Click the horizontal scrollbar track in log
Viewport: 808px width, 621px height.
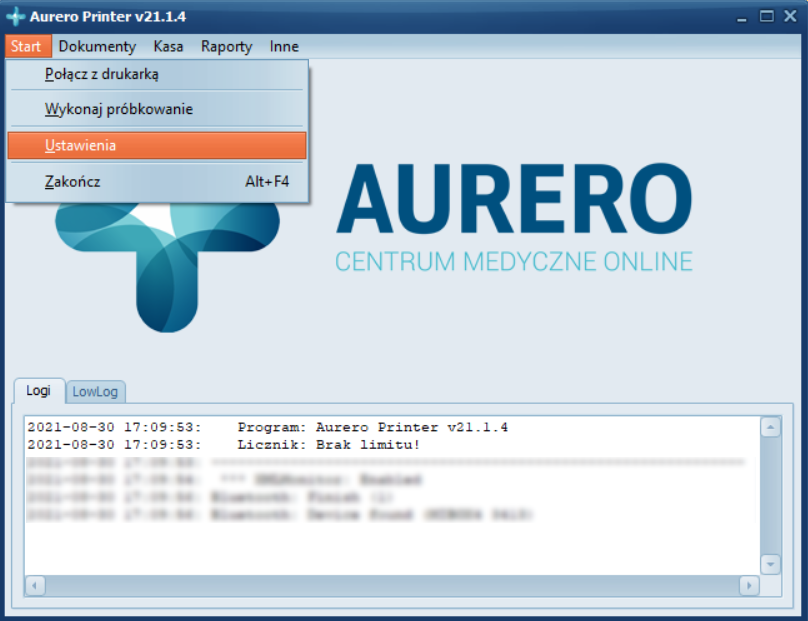(392, 585)
